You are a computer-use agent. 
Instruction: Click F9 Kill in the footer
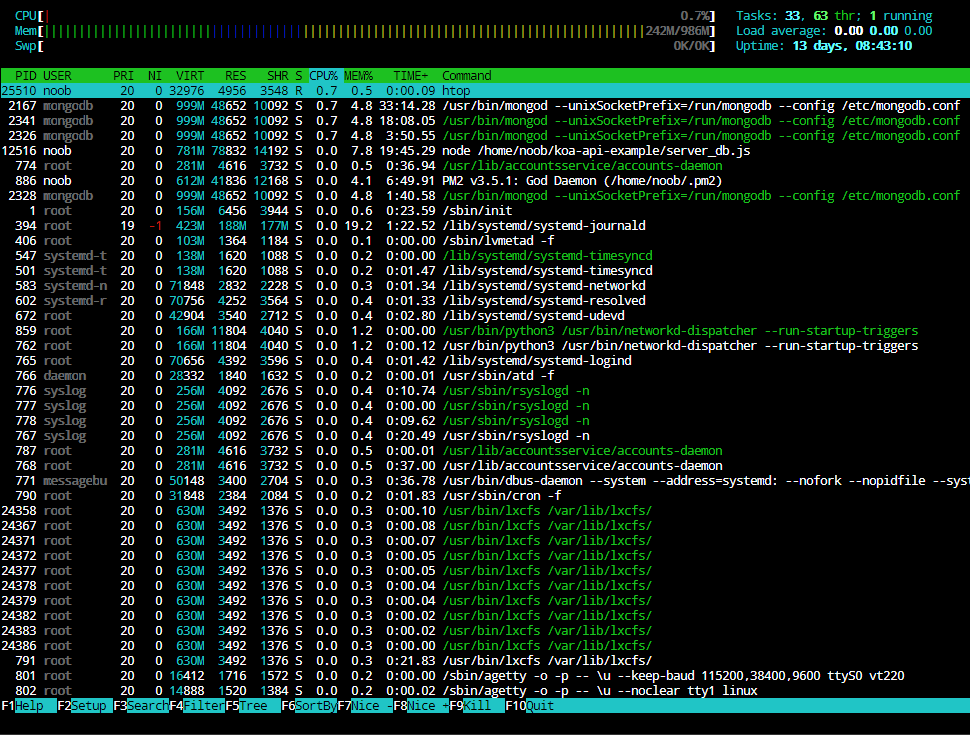477,705
